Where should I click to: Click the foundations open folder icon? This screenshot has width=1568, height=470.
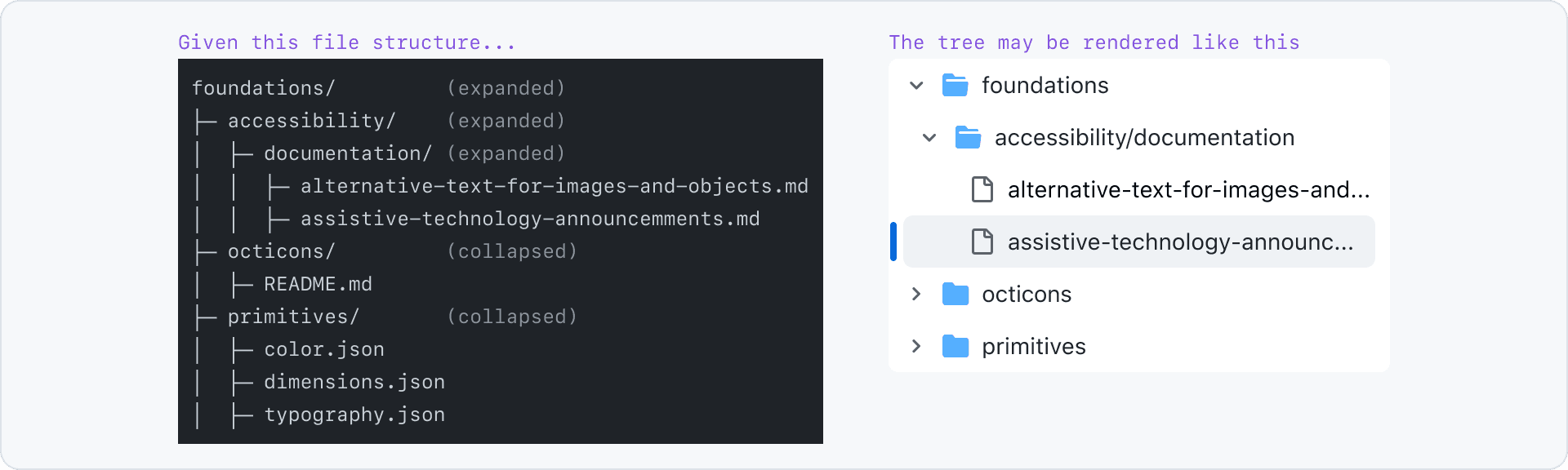coord(955,85)
